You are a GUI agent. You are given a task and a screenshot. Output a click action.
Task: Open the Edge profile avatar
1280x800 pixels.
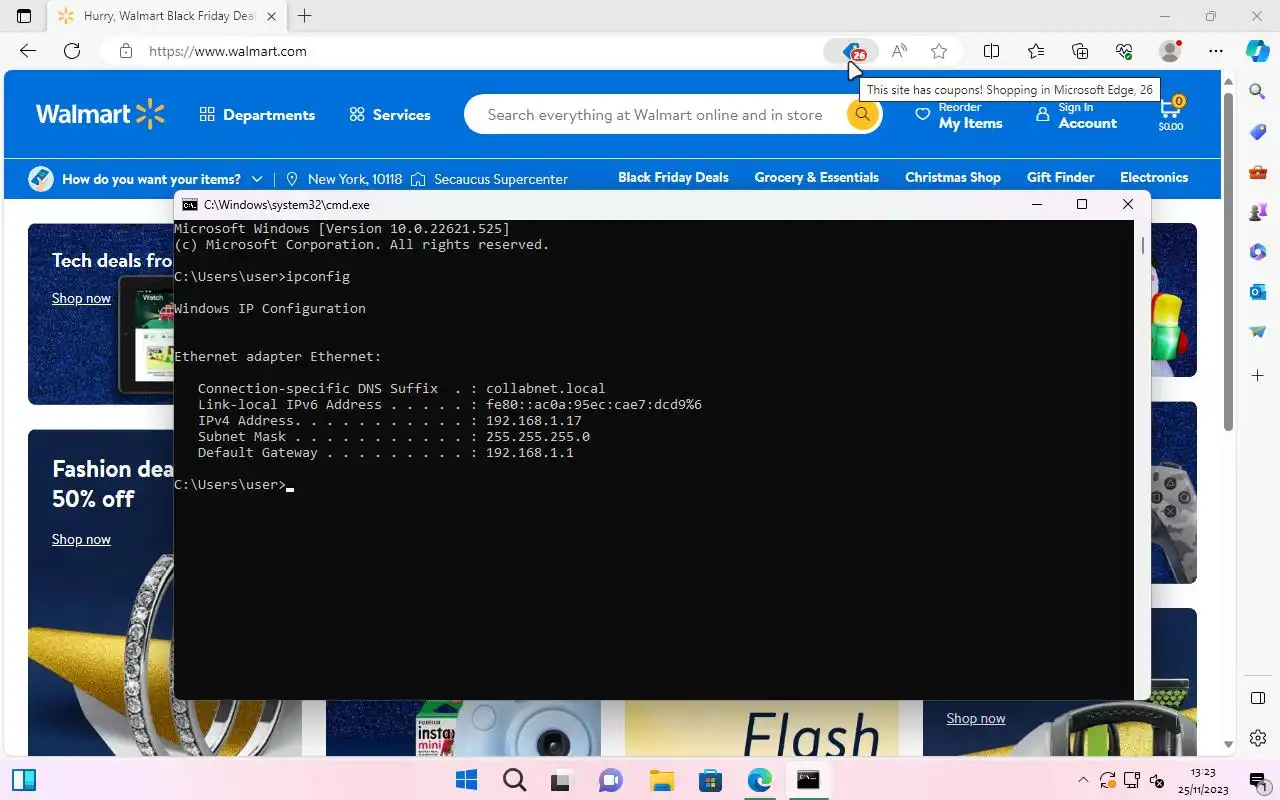click(x=1169, y=51)
